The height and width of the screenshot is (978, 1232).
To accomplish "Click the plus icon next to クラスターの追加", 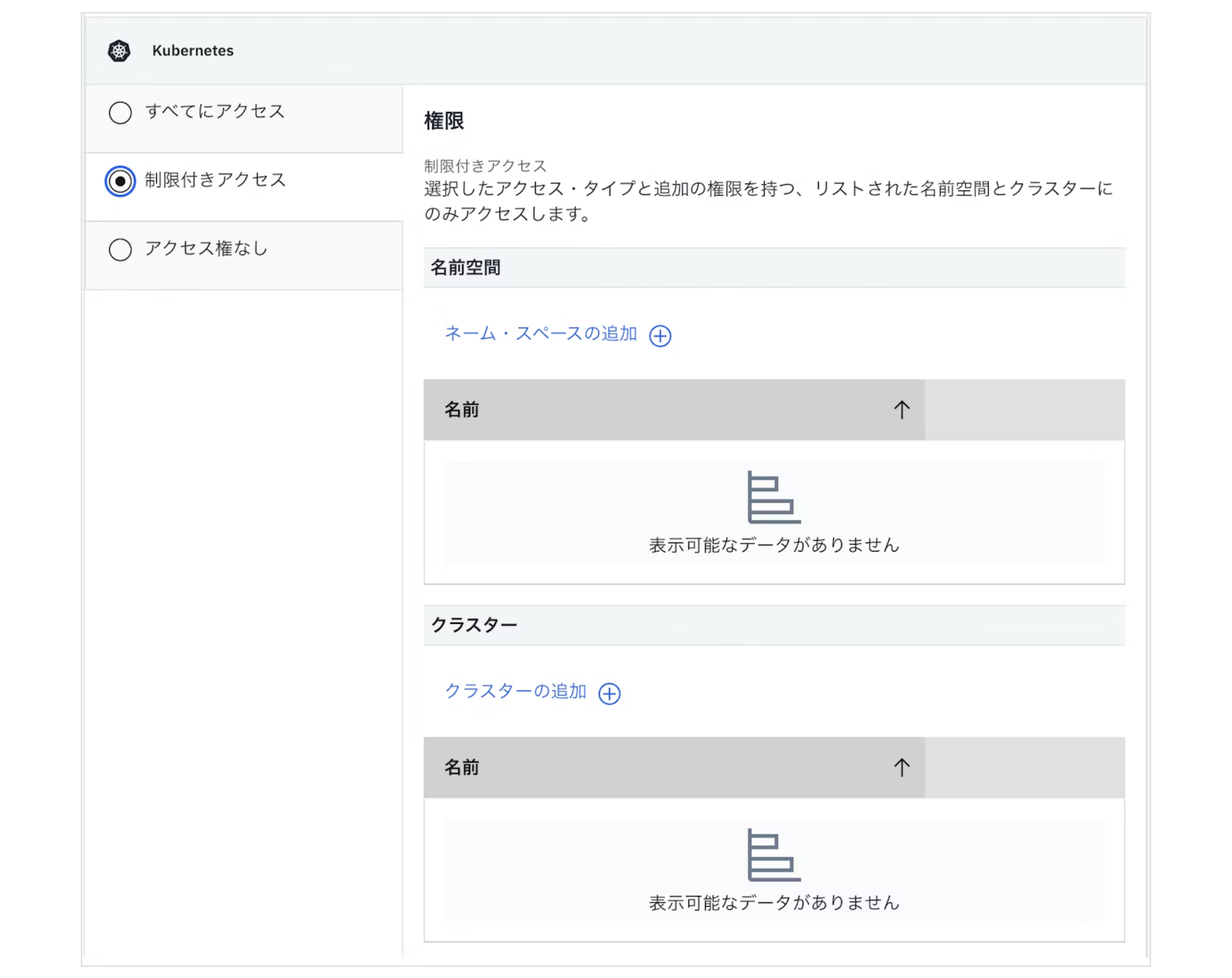I will click(609, 694).
